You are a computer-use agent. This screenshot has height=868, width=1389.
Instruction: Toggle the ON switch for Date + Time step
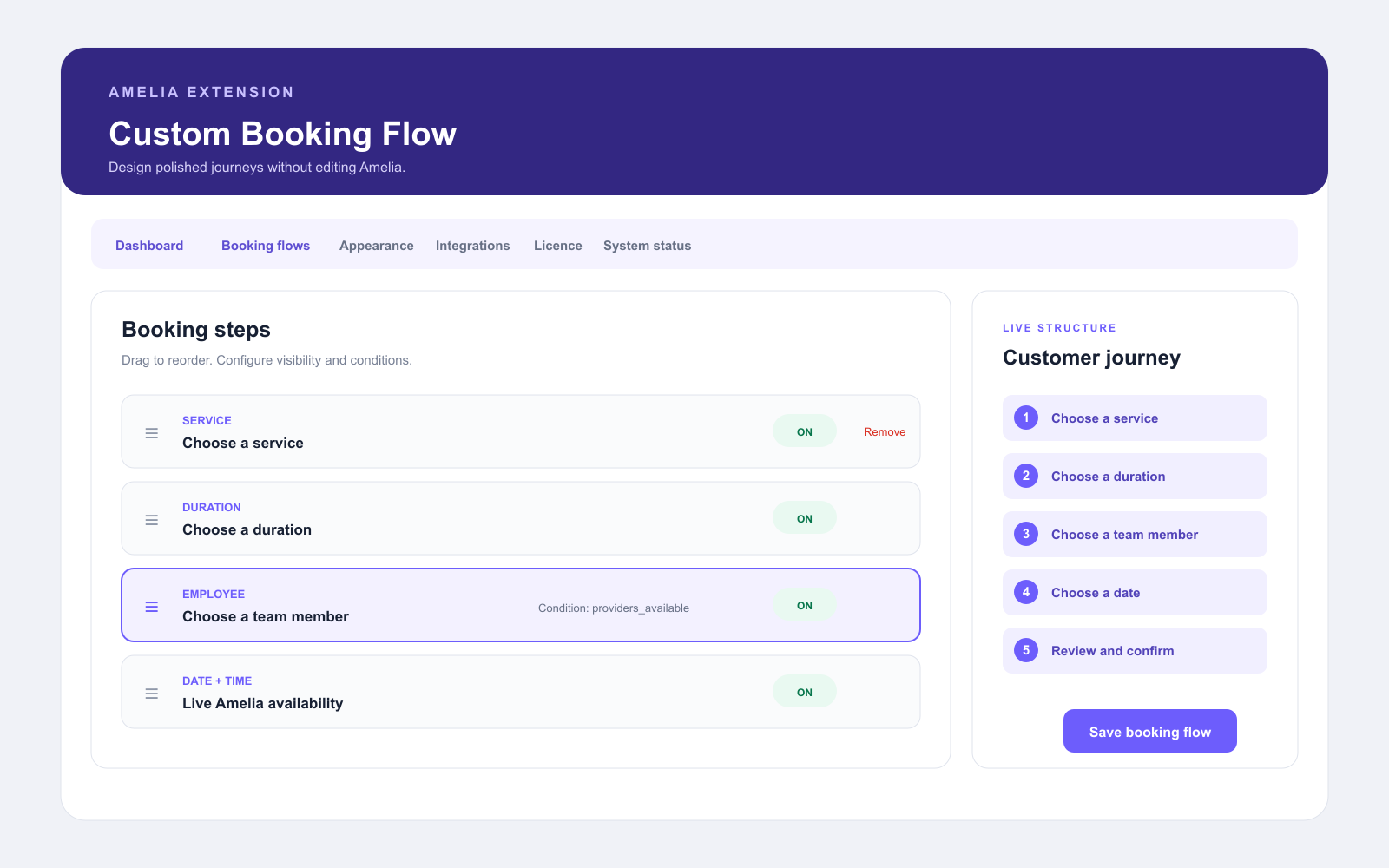click(805, 692)
